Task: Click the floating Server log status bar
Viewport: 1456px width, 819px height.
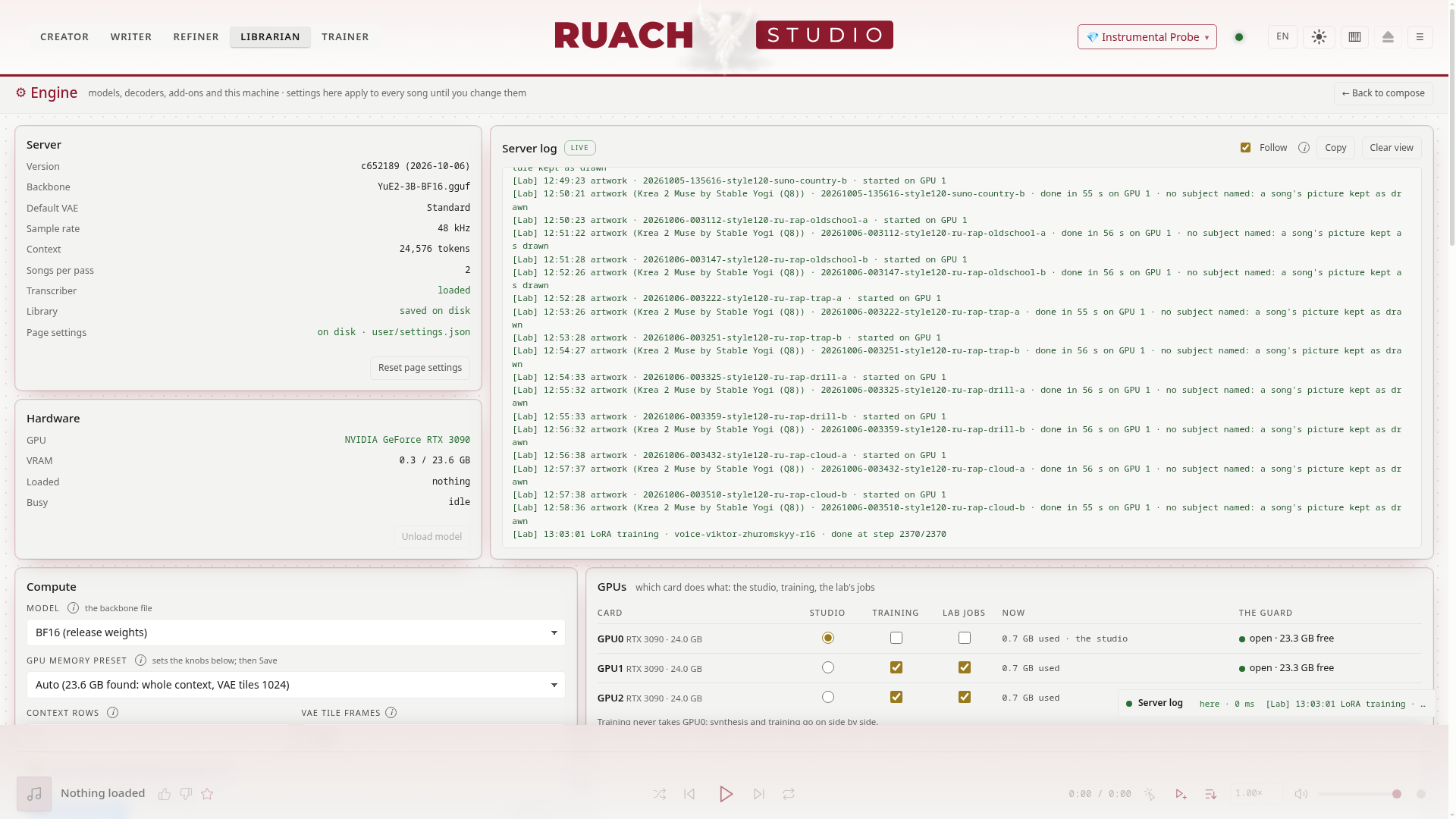Action: point(1277,704)
